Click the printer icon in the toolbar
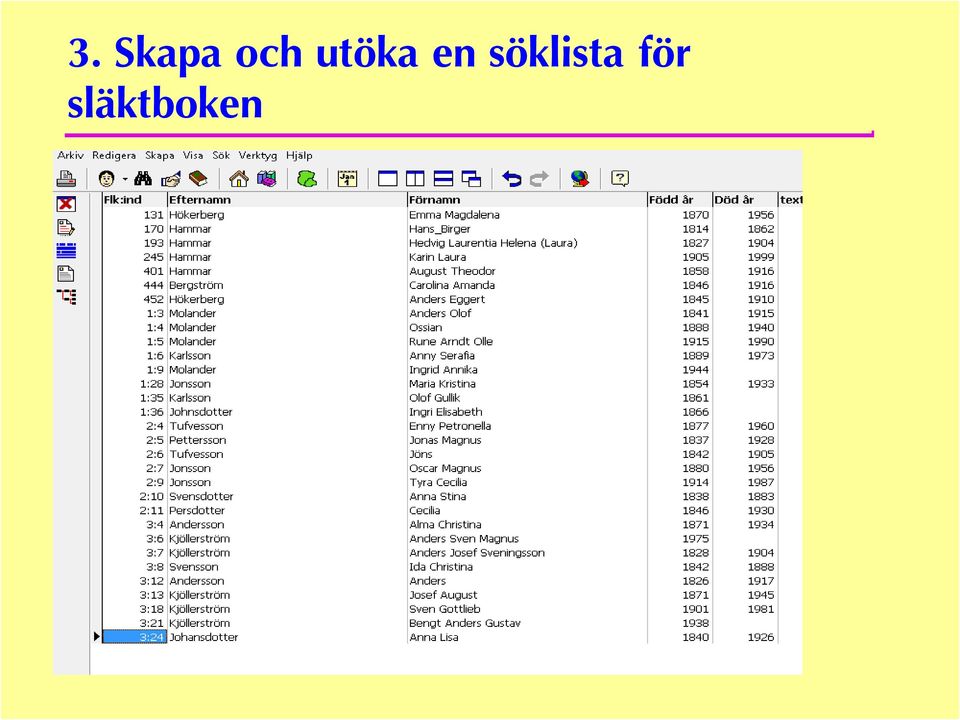Screen dimensions: 960x720 (66, 179)
